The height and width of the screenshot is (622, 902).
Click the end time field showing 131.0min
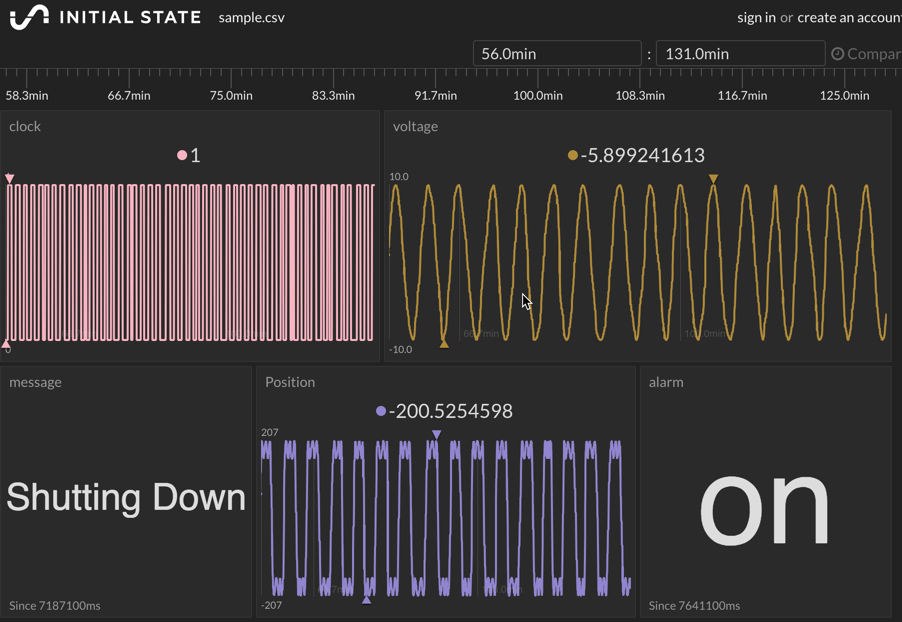pyautogui.click(x=740, y=54)
